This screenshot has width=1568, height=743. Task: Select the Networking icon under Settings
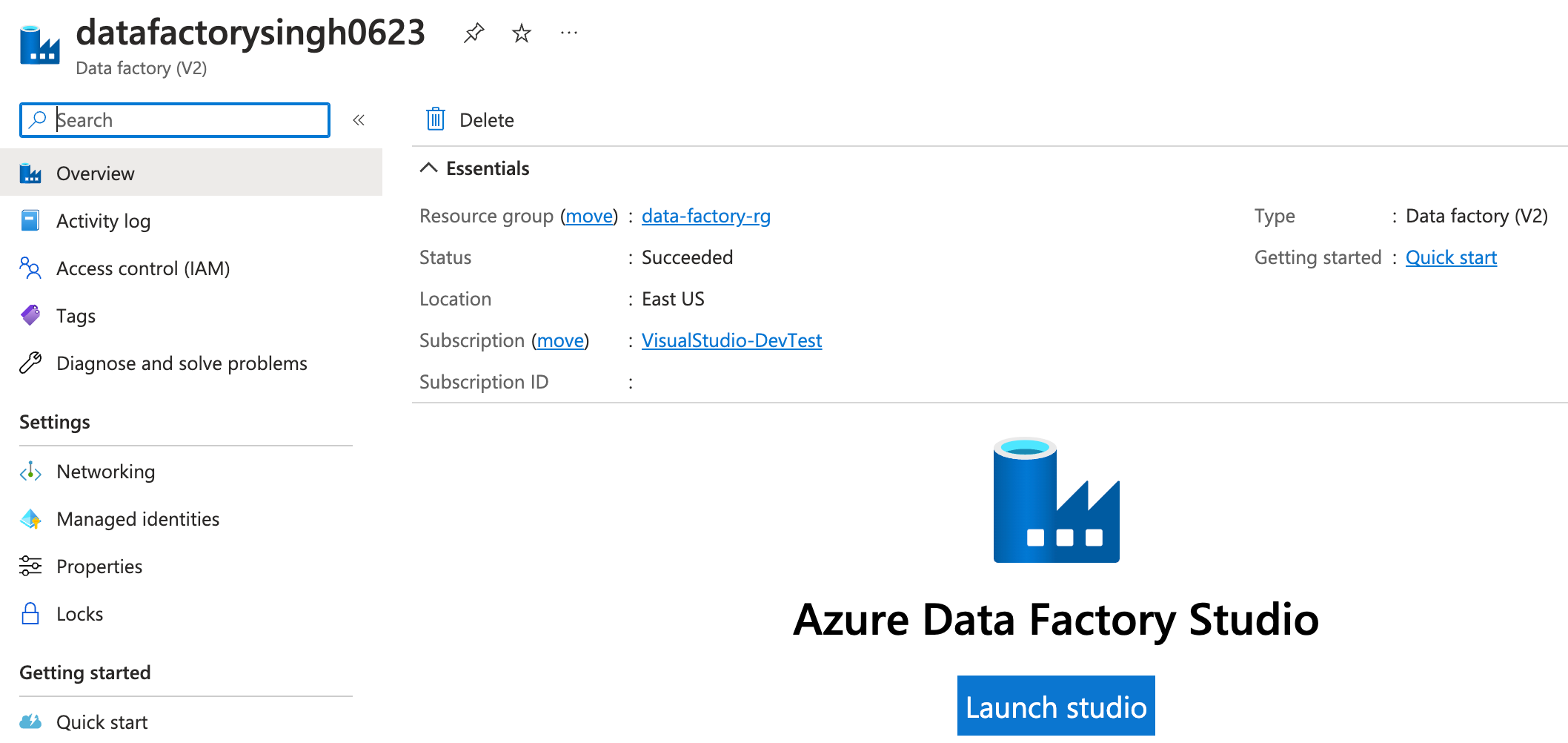click(x=30, y=472)
